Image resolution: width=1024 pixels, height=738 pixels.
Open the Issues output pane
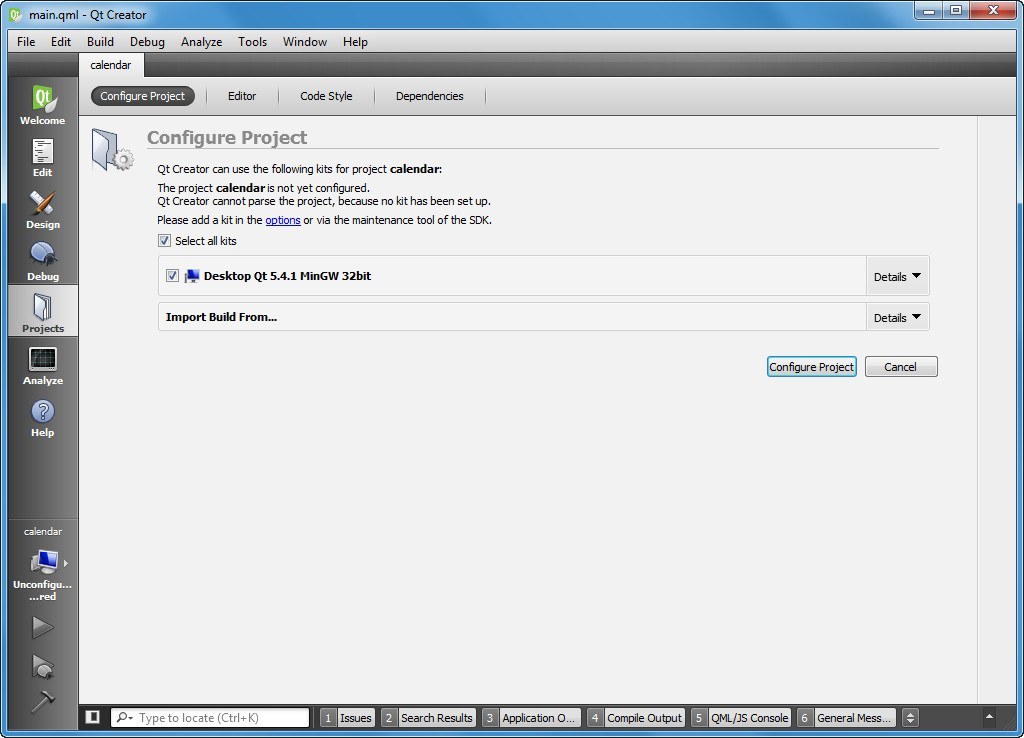pos(348,718)
